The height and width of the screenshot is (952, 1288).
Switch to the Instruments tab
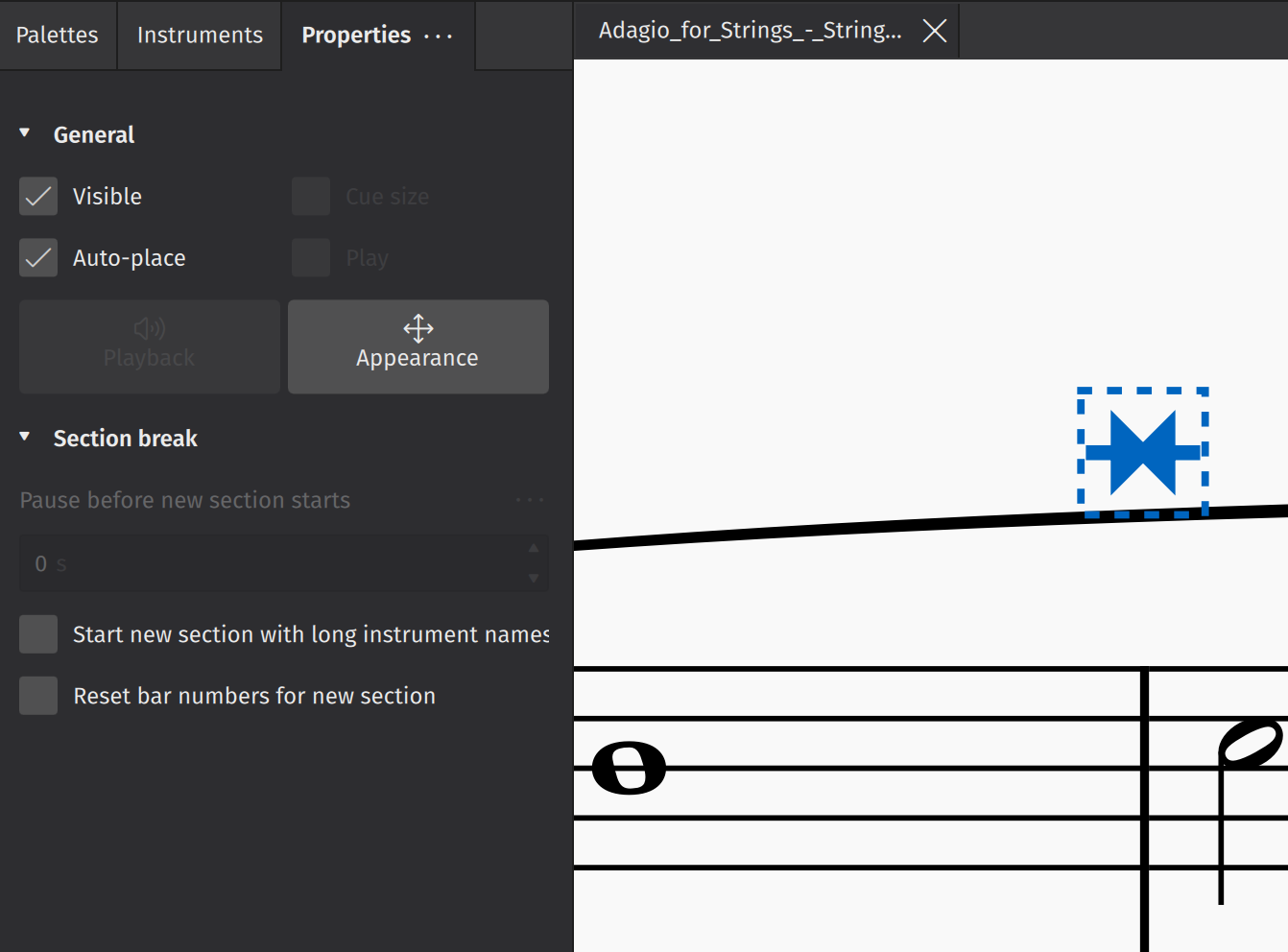(199, 35)
